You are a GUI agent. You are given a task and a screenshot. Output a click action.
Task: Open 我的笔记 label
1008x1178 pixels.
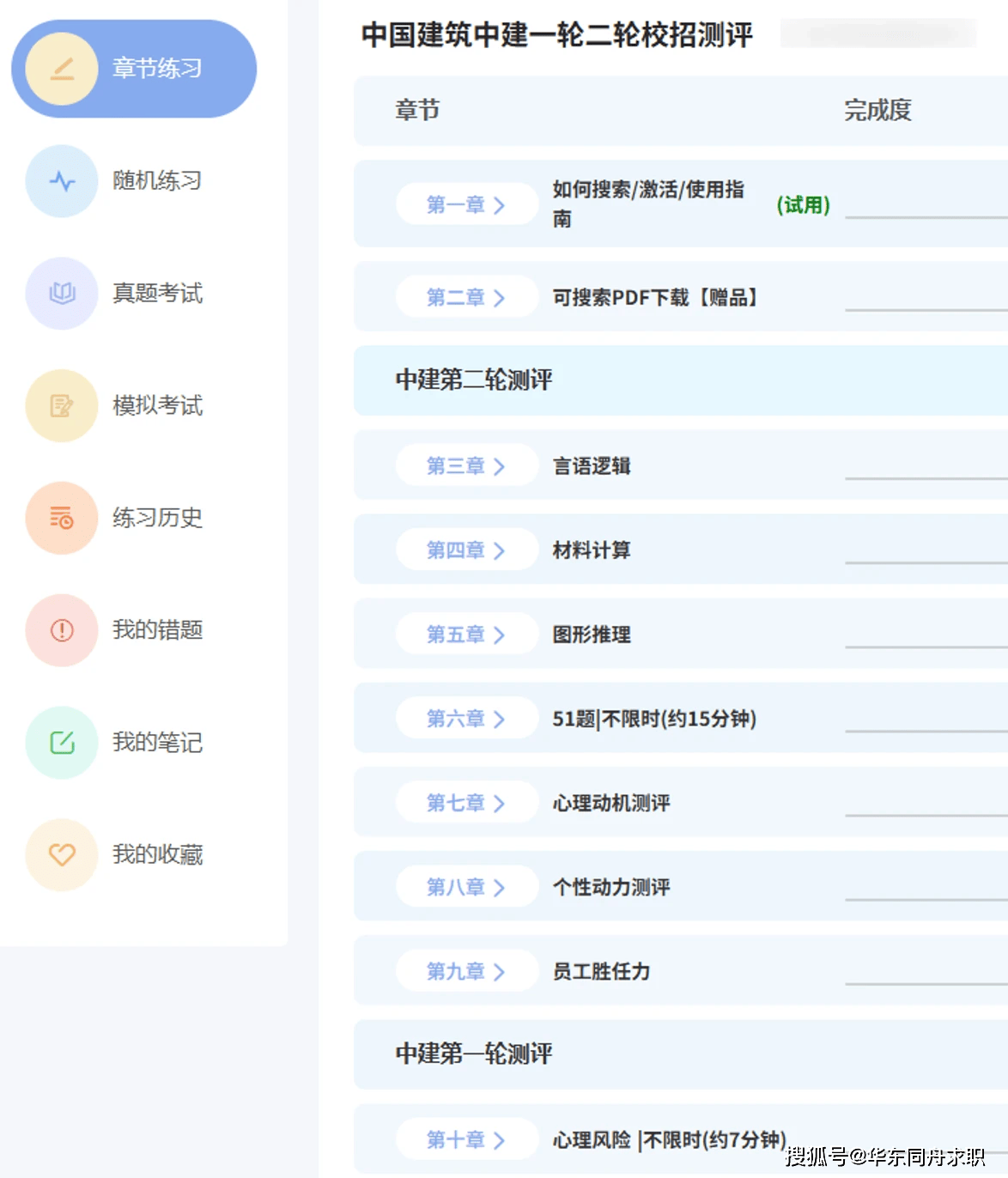(157, 743)
